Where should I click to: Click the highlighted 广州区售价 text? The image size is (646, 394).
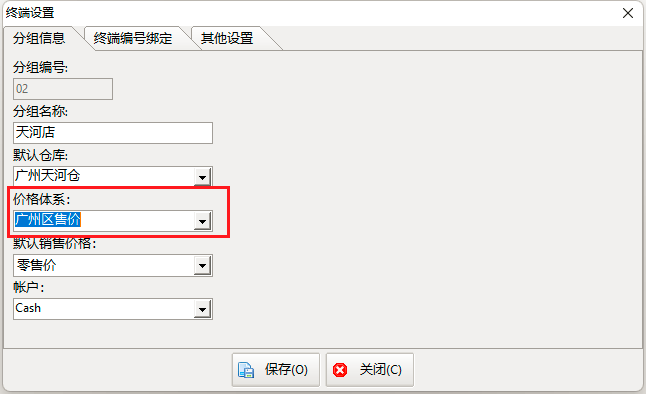pyautogui.click(x=48, y=220)
